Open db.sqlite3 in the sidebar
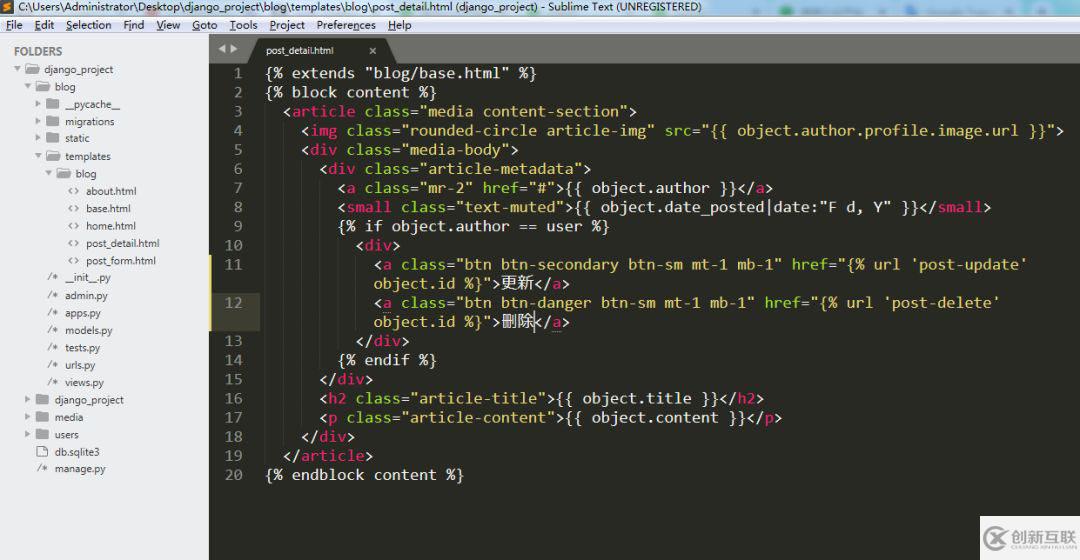Screen dimensions: 1080x560 point(77,452)
